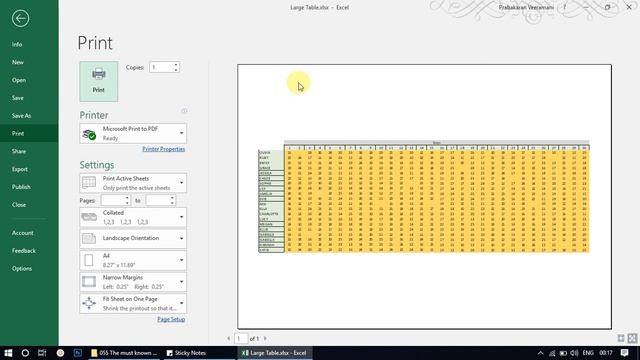This screenshot has height=360, width=640.
Task: Open the Share page
Action: pos(19,151)
